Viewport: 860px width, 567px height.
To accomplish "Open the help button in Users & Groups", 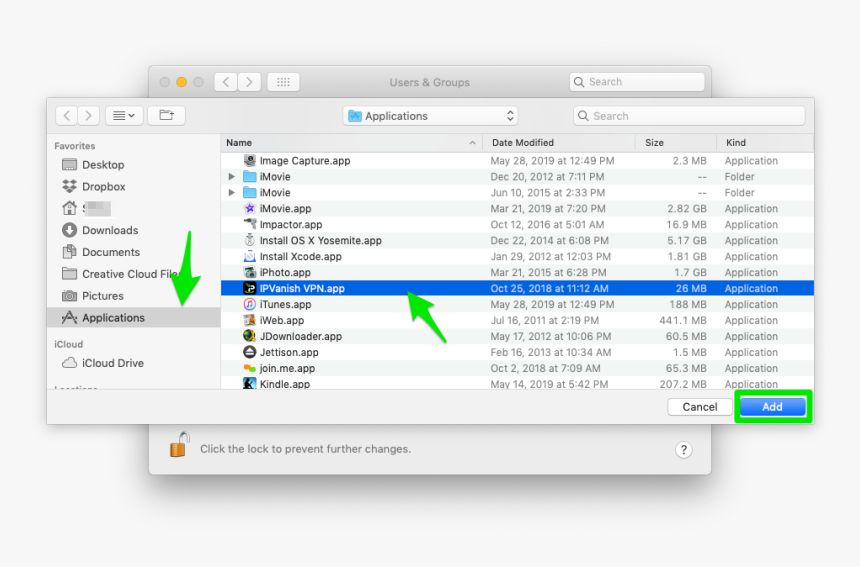I will coord(683,450).
